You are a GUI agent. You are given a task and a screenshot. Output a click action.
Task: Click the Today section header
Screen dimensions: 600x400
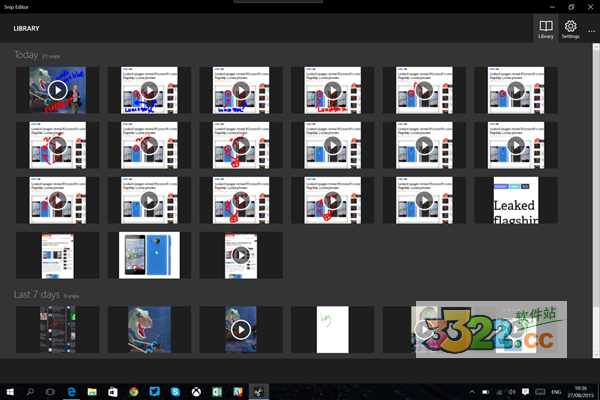[25, 55]
